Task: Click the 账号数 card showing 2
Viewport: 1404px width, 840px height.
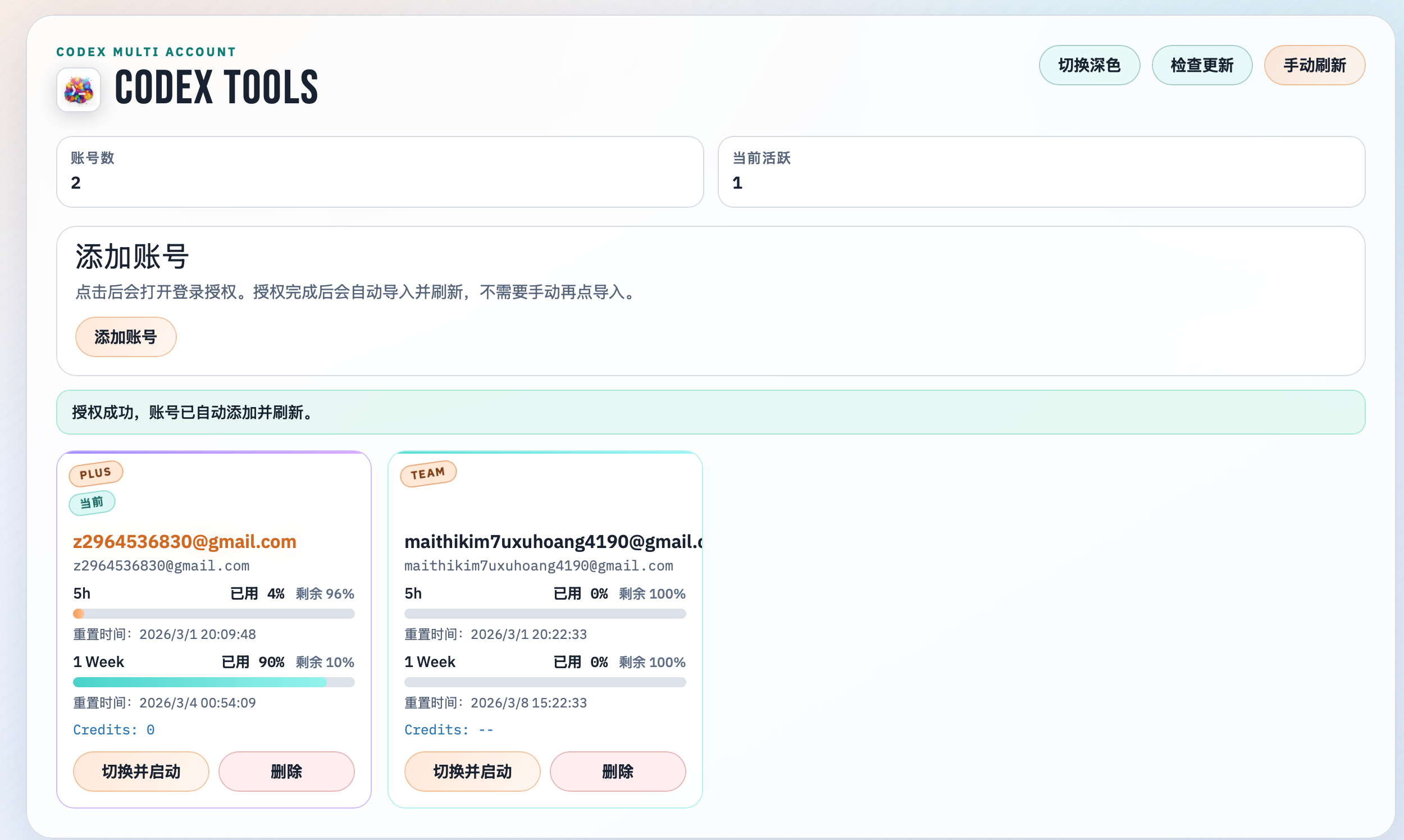Action: 380,171
